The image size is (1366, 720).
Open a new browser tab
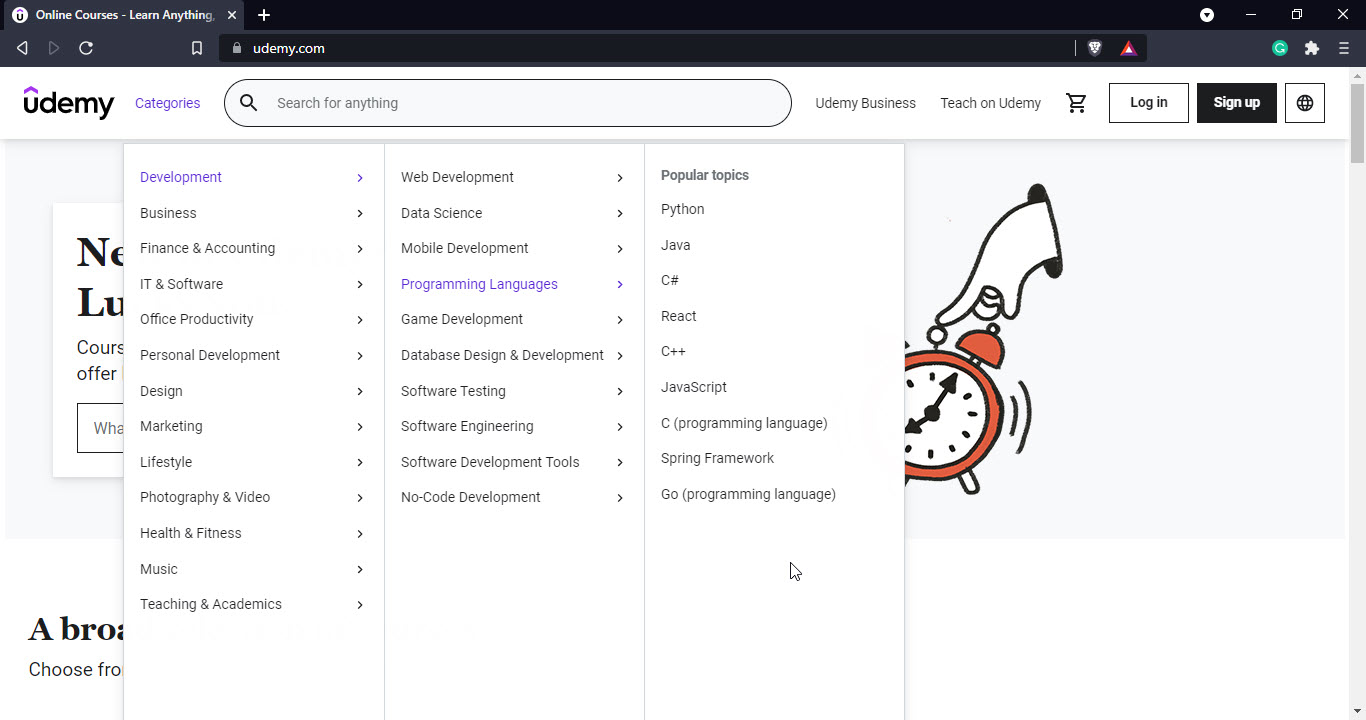(x=264, y=15)
